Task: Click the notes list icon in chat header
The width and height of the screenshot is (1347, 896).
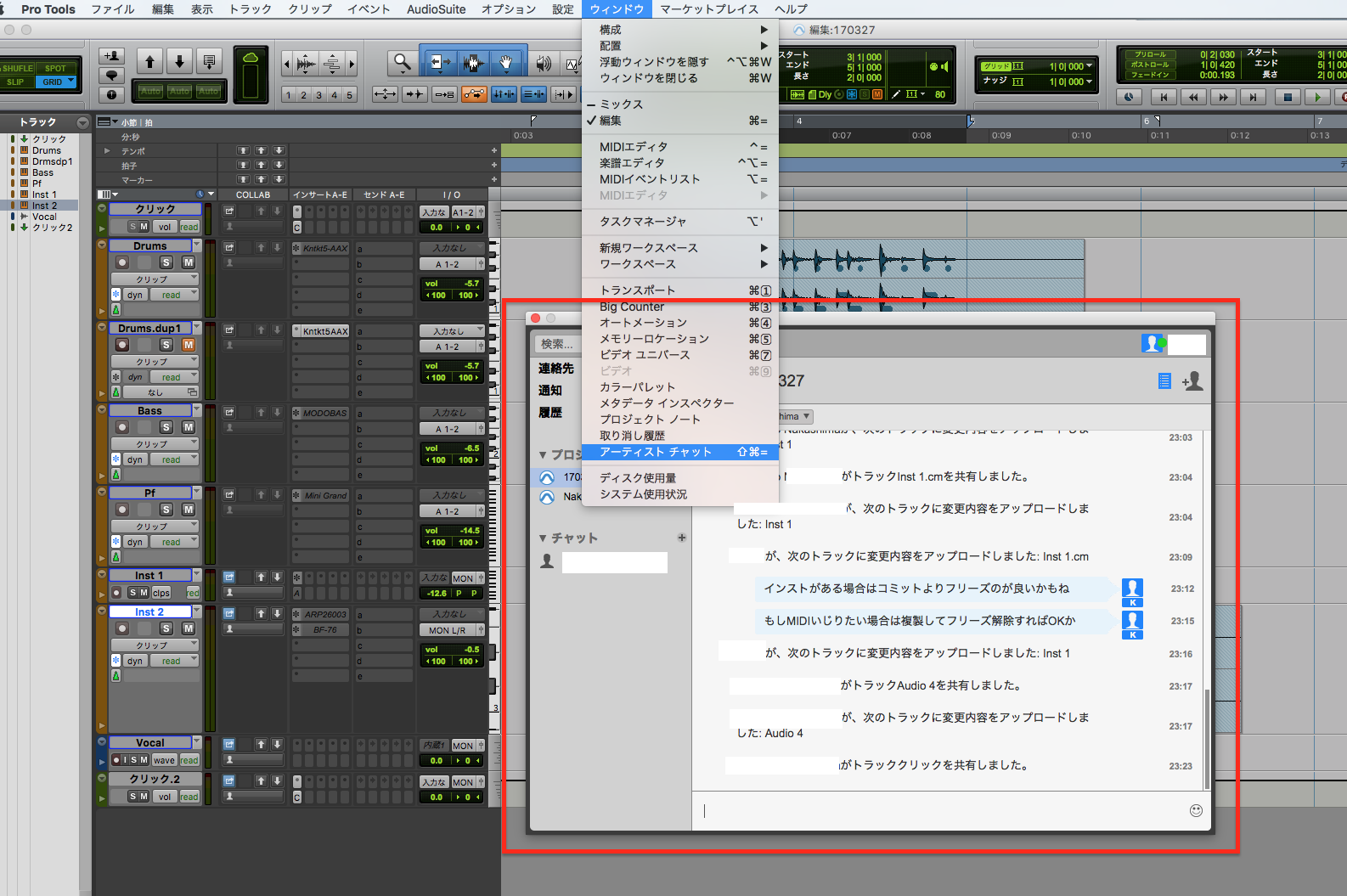Action: 1164,381
